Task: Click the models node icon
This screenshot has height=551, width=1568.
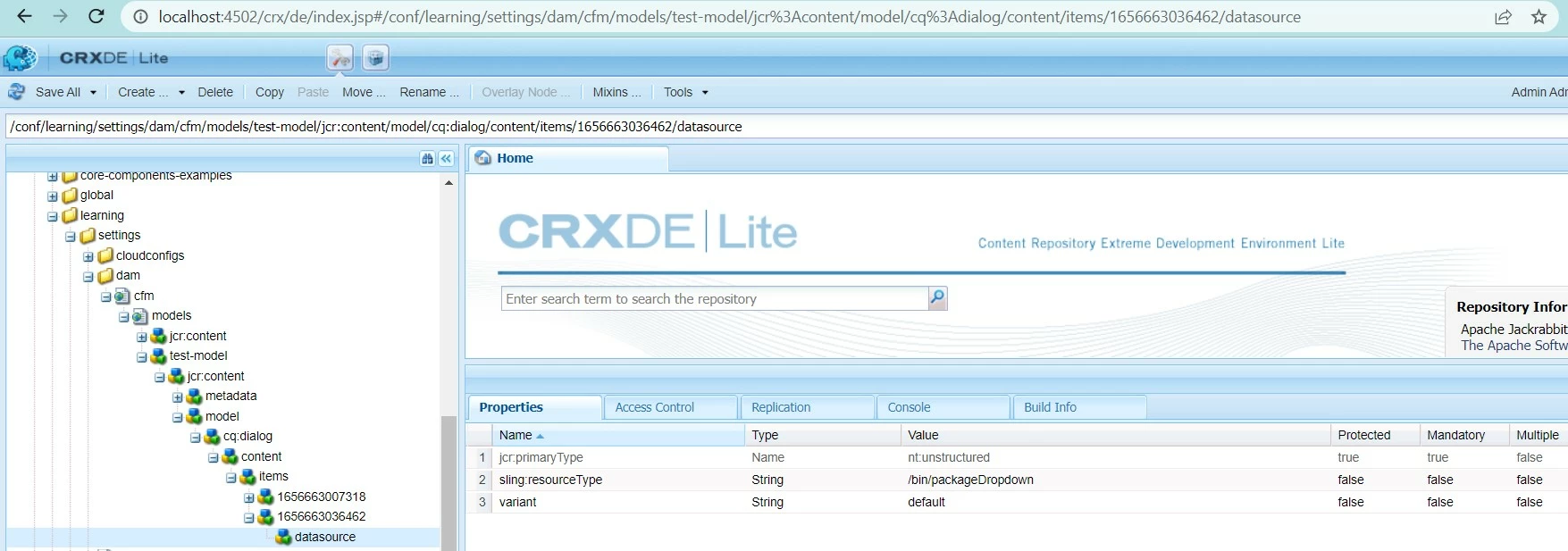Action: coord(140,316)
